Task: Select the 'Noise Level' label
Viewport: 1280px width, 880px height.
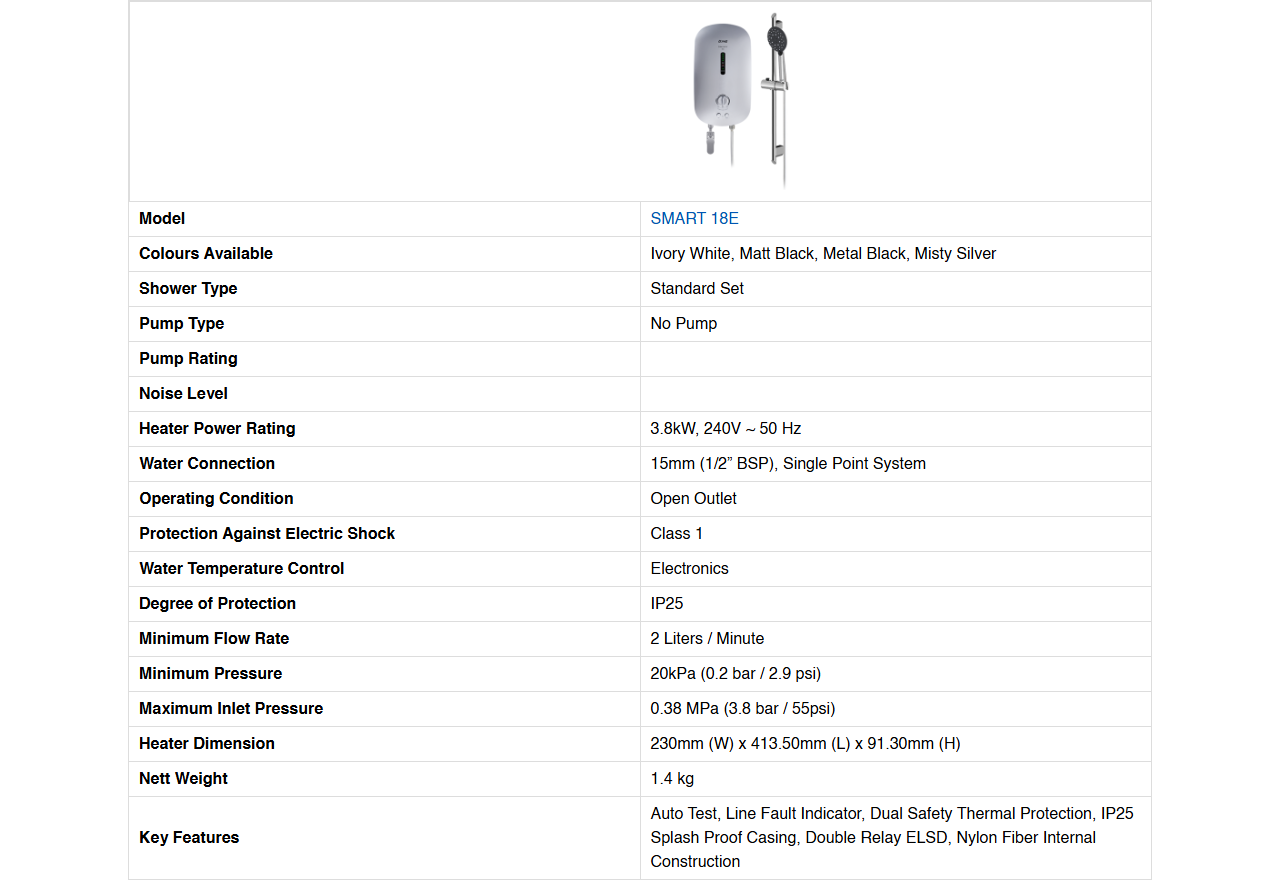Action: point(184,393)
